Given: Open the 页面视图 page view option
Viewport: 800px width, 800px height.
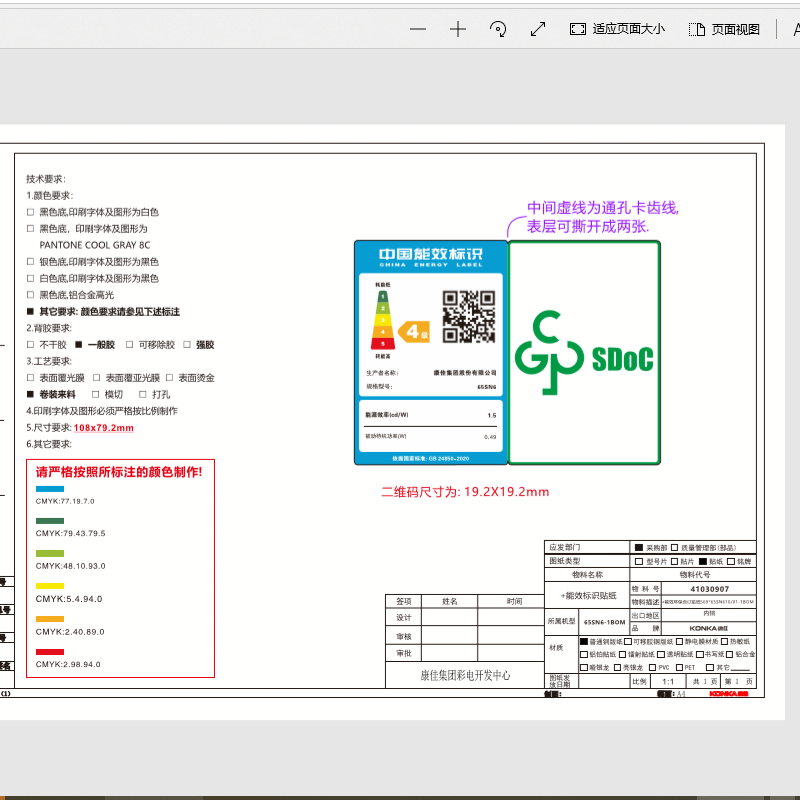Looking at the screenshot, I should pos(724,29).
